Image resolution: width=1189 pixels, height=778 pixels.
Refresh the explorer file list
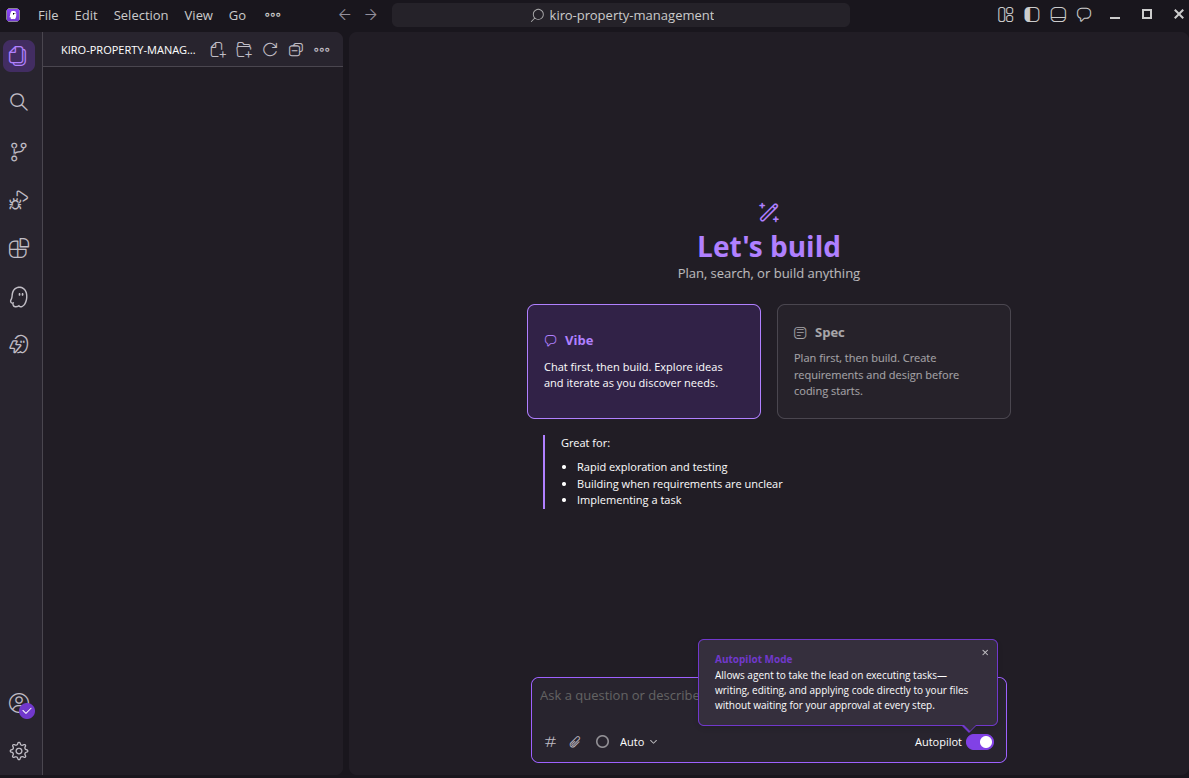pyautogui.click(x=270, y=50)
